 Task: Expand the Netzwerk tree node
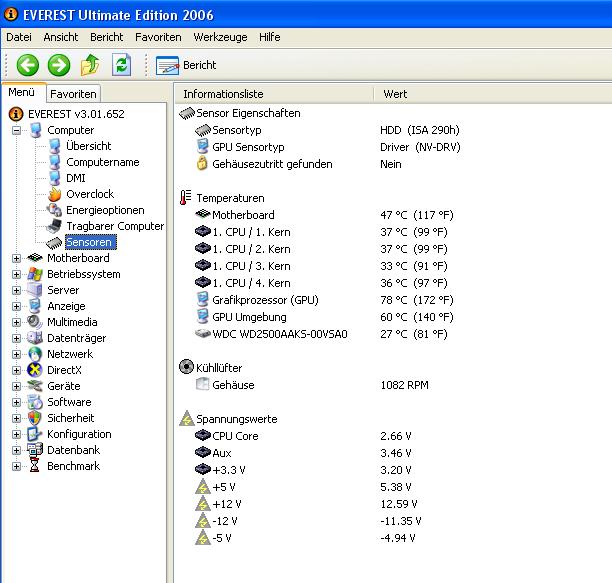[x=16, y=354]
